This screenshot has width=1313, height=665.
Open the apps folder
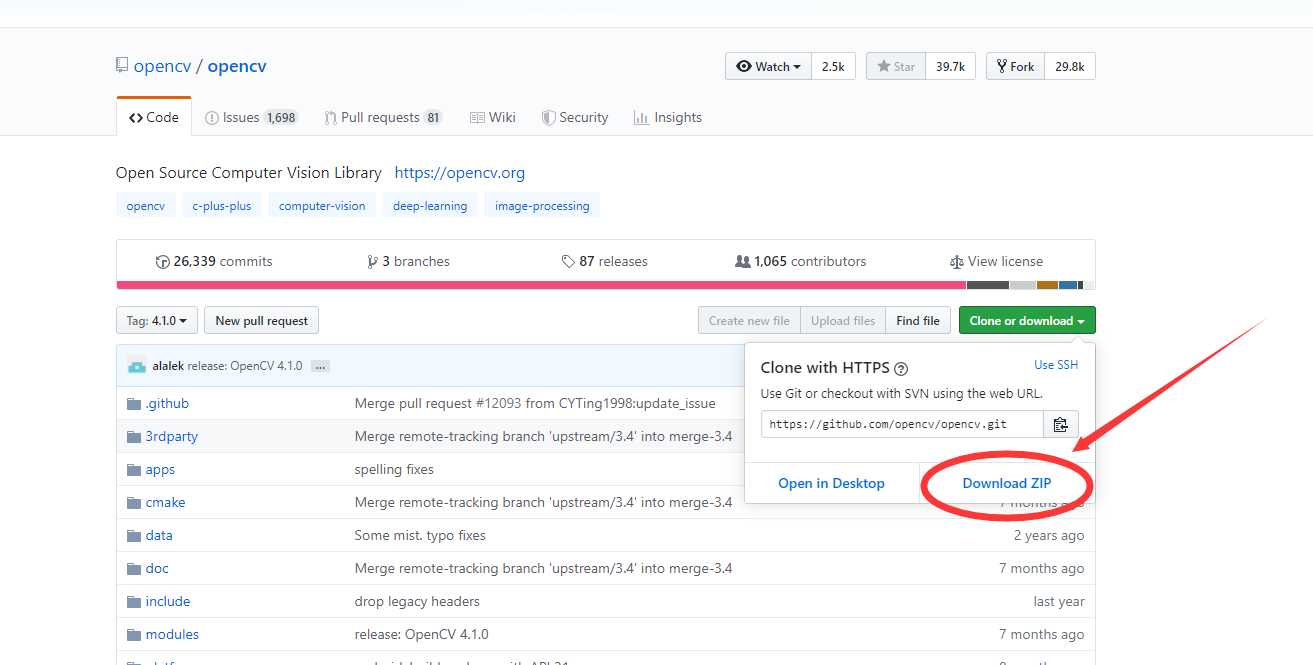[160, 469]
